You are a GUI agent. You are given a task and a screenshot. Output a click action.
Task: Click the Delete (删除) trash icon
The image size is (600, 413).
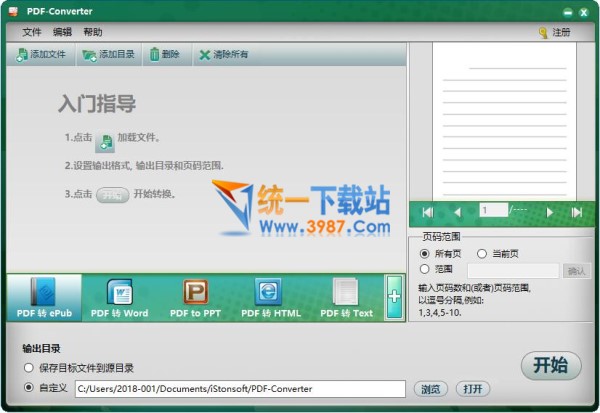[x=154, y=54]
